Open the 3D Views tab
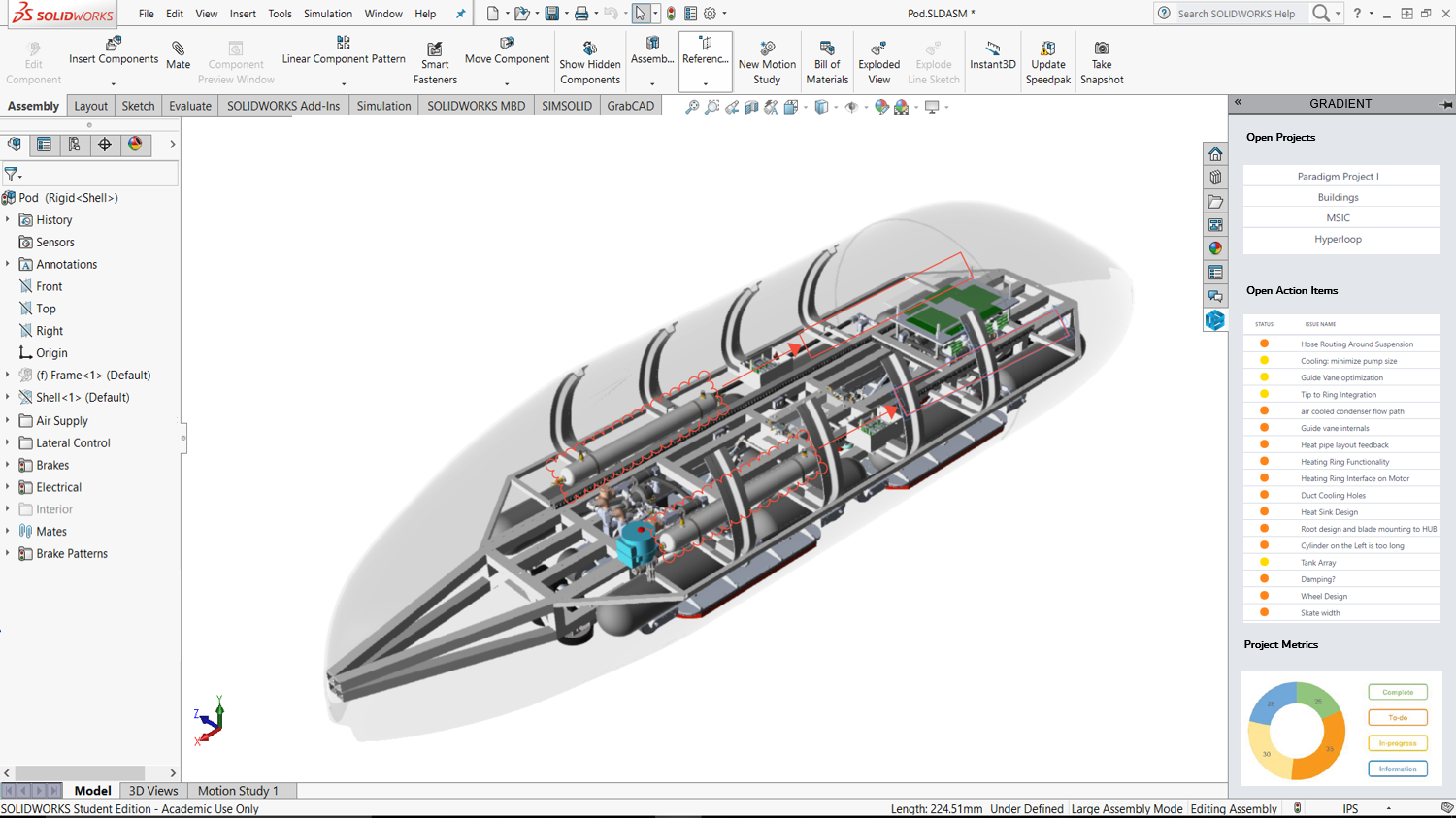1456x818 pixels. click(x=153, y=791)
